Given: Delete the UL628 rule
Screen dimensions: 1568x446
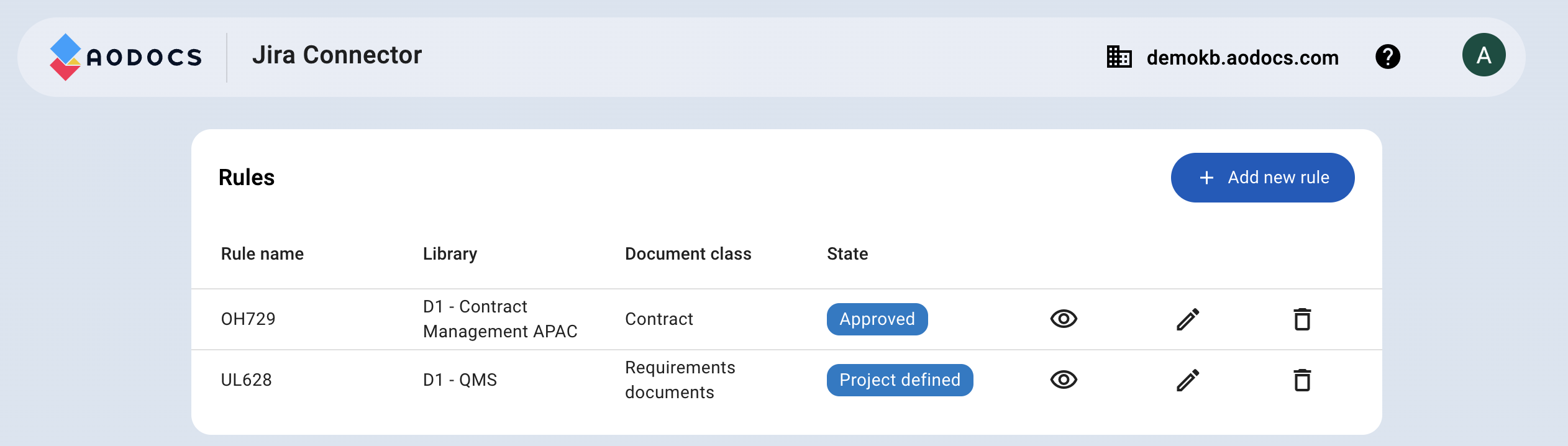Looking at the screenshot, I should coord(1302,380).
